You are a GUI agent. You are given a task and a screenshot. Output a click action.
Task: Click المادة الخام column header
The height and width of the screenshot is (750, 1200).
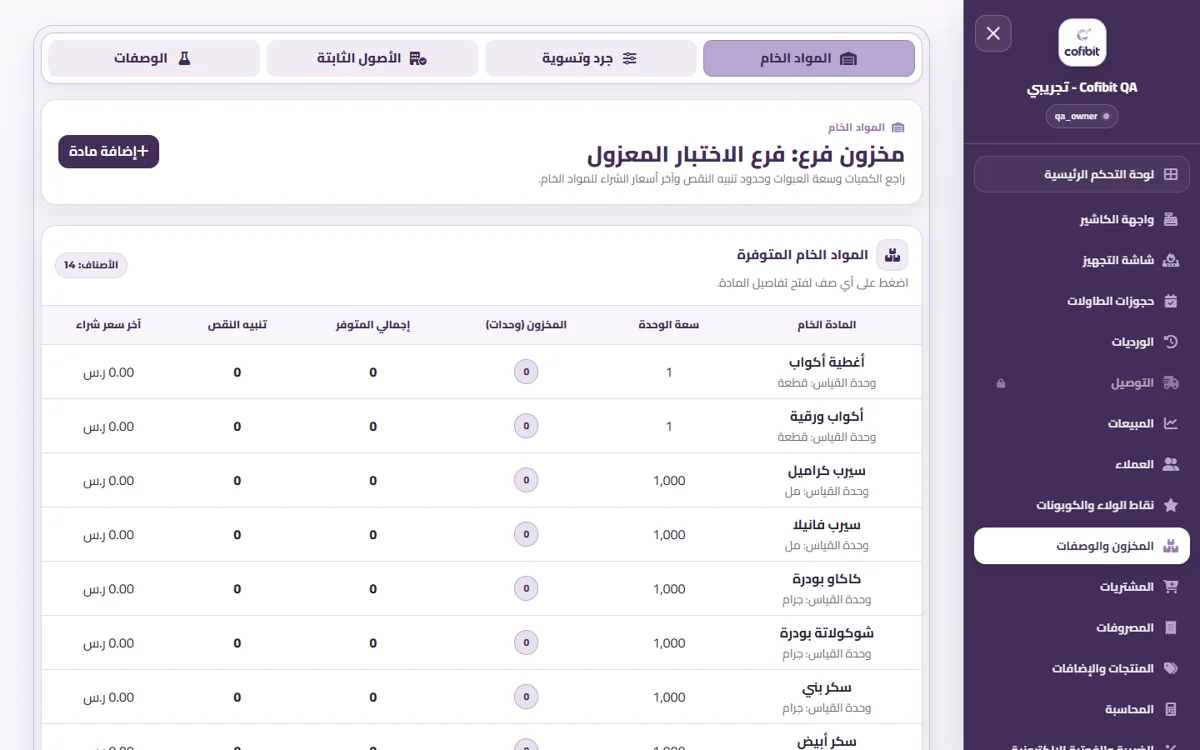tap(825, 325)
